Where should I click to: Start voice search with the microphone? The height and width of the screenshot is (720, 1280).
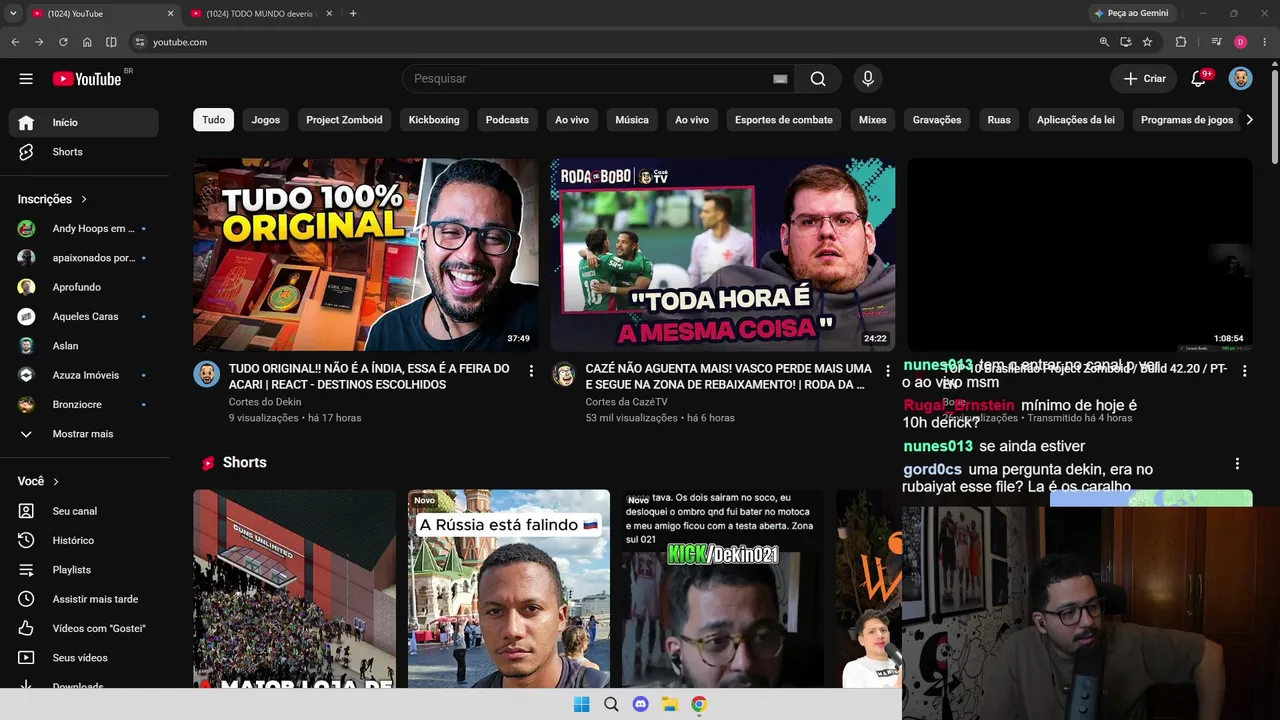tap(868, 79)
